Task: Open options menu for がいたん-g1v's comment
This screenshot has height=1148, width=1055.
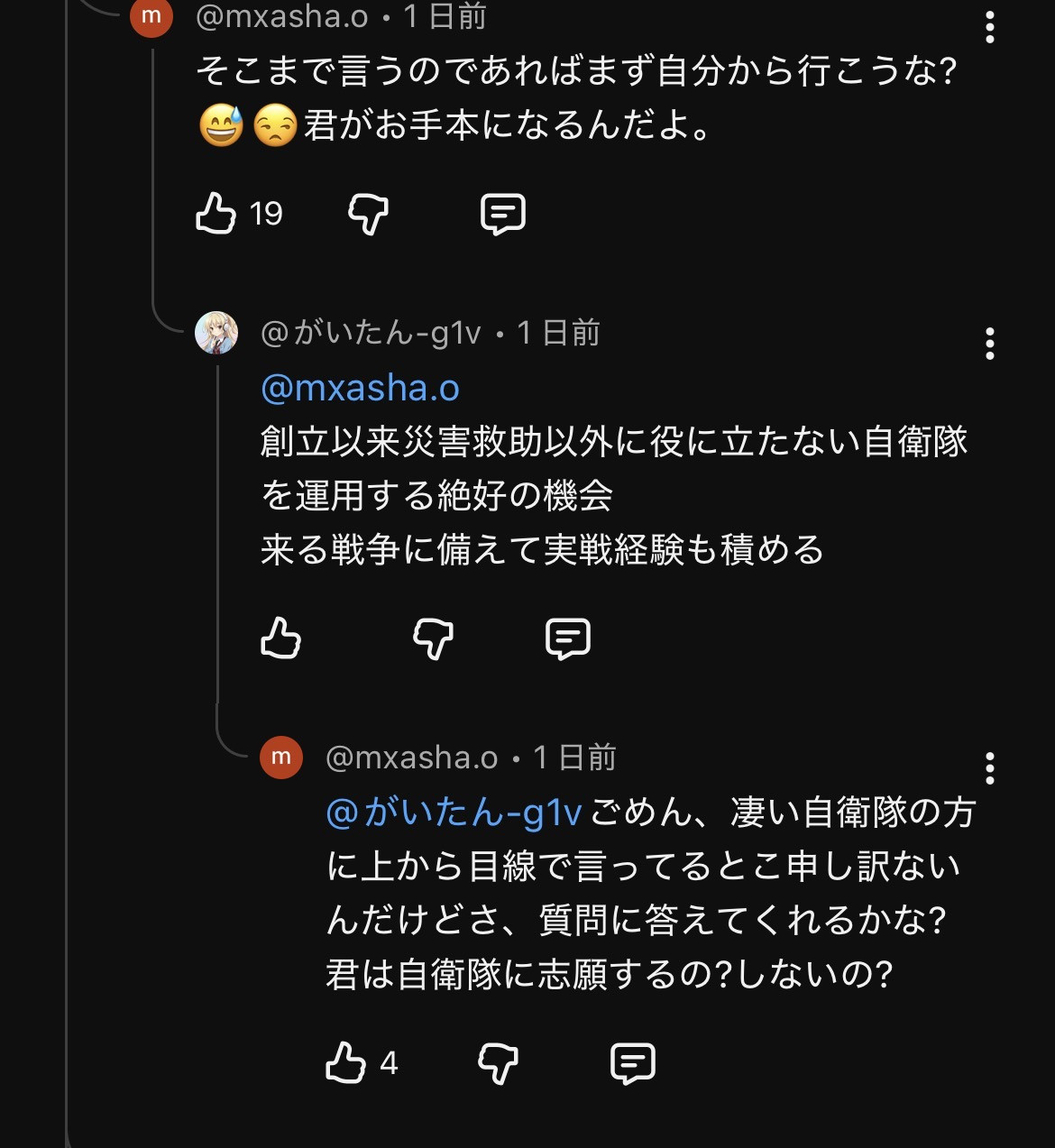Action: click(990, 344)
